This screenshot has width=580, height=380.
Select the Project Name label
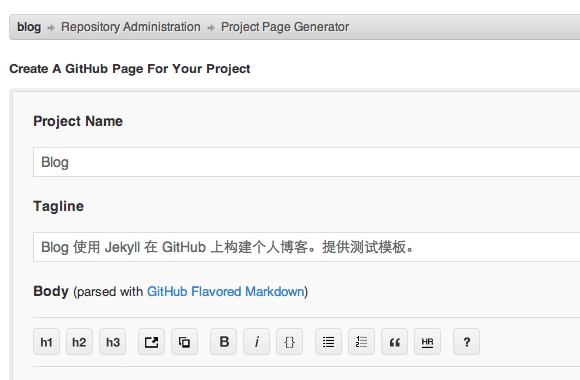78,121
